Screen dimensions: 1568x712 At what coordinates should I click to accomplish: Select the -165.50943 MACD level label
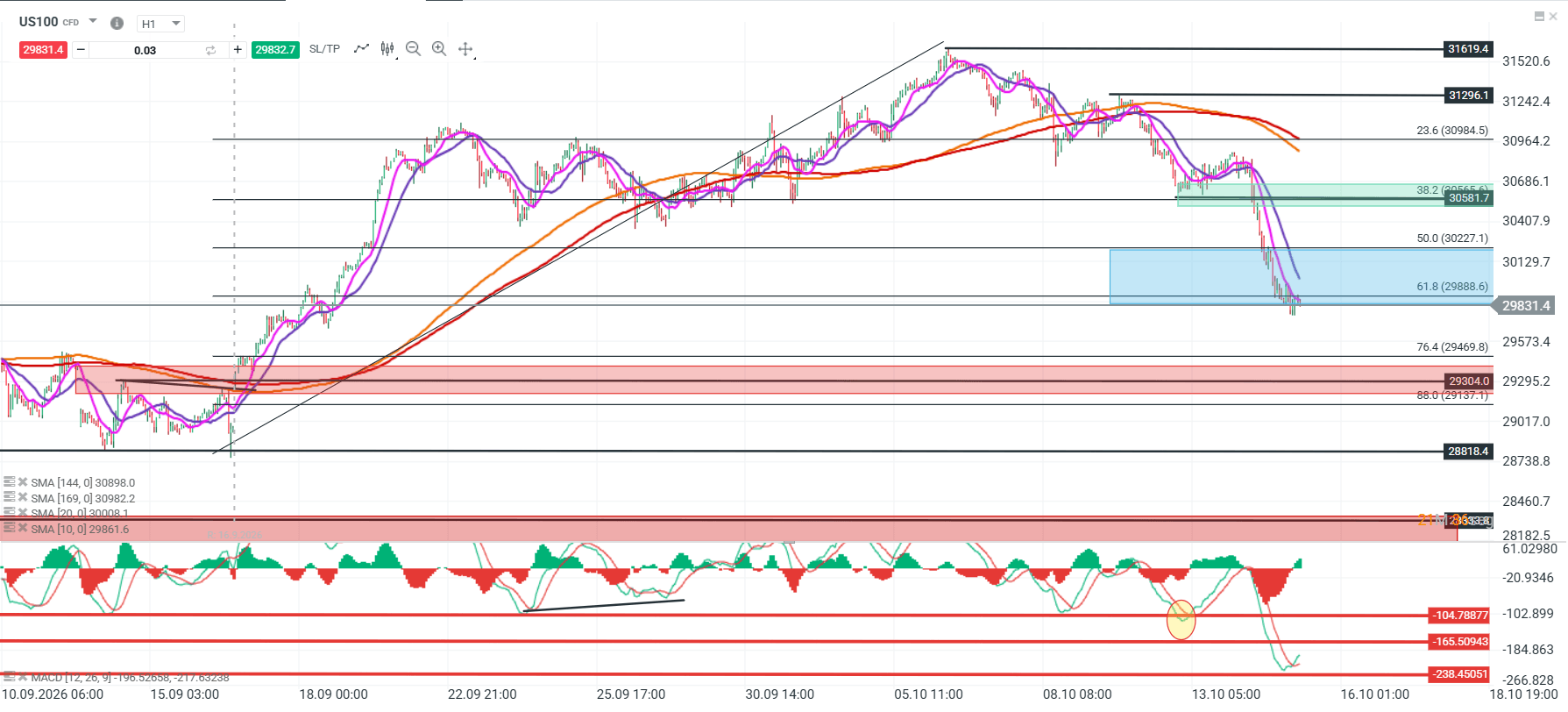(x=1460, y=642)
